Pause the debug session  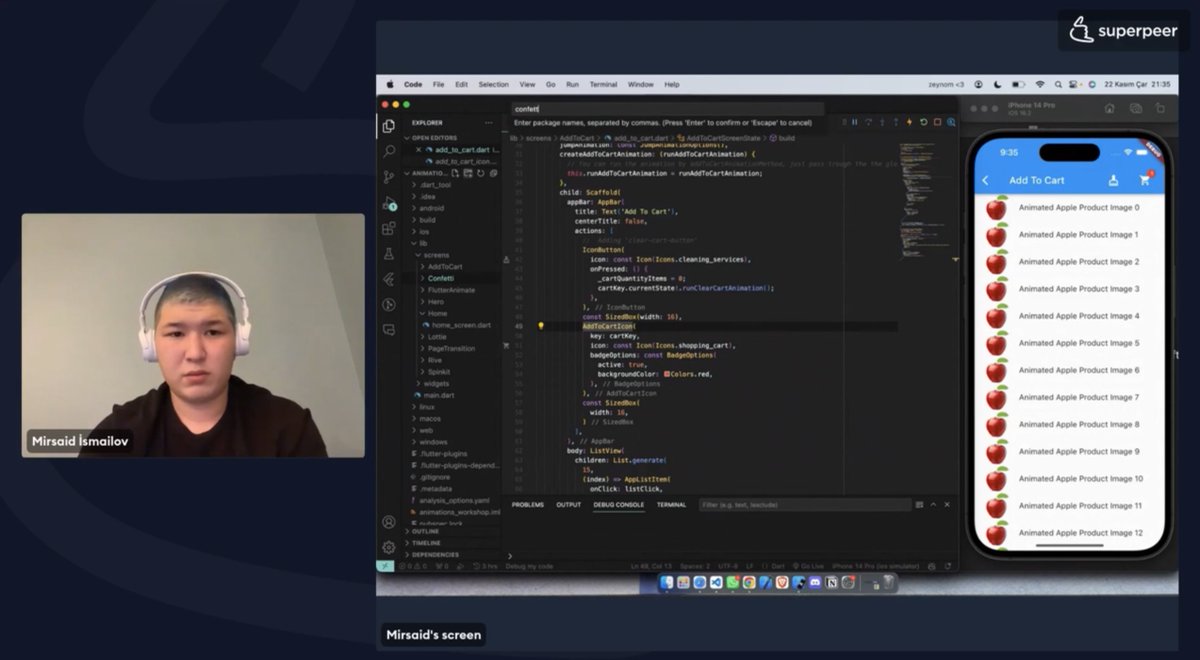coord(855,122)
